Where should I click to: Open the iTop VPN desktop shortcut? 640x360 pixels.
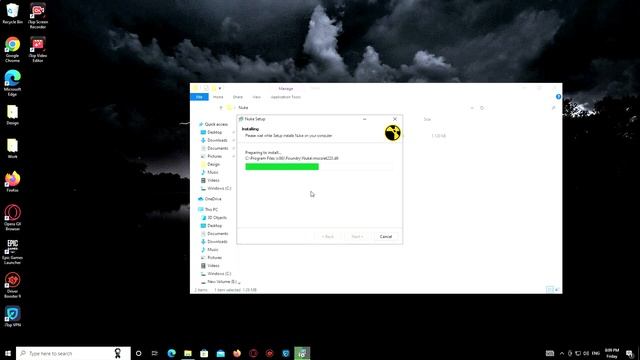[x=12, y=317]
